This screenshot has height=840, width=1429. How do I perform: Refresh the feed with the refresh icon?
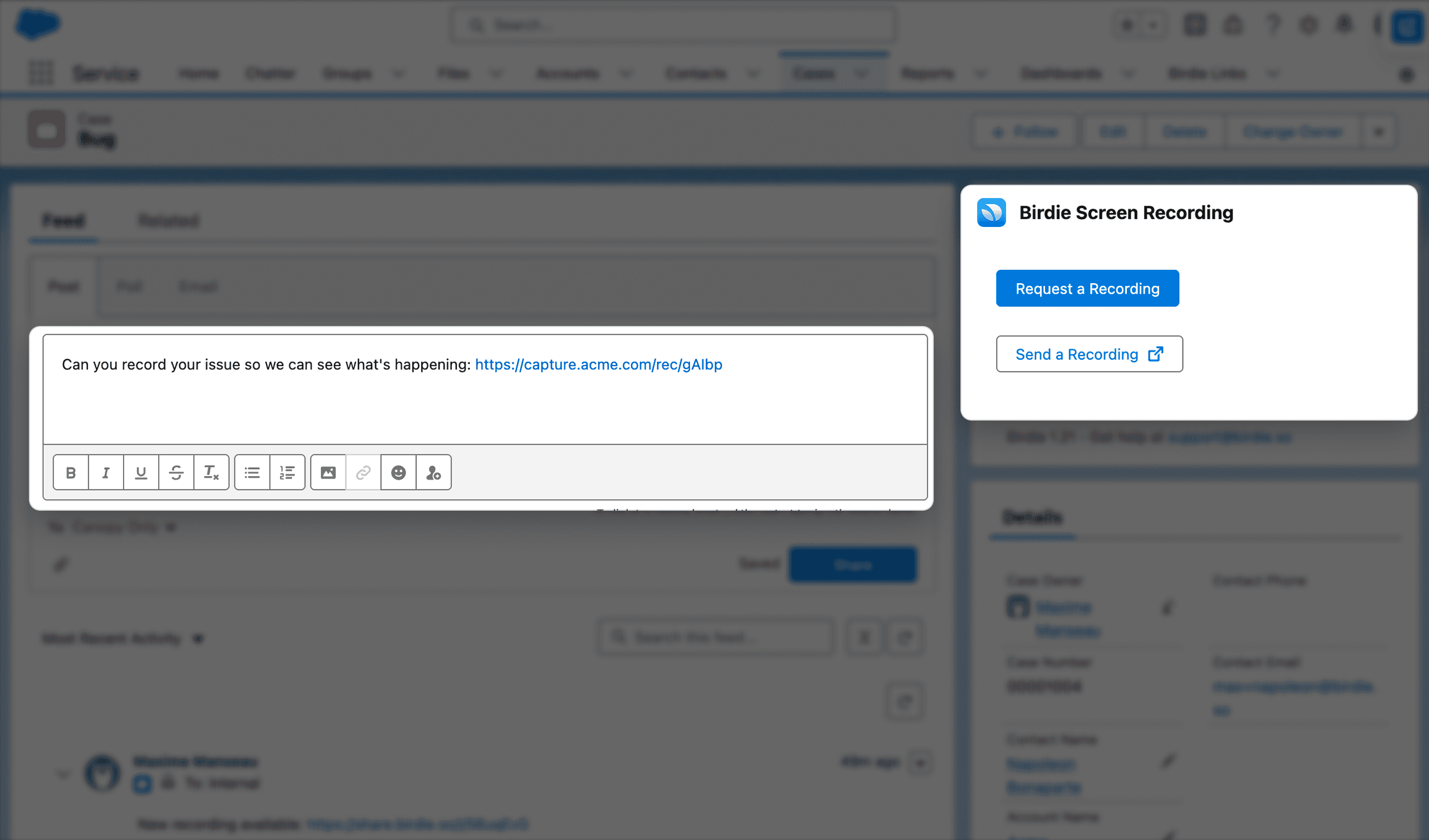click(x=905, y=638)
